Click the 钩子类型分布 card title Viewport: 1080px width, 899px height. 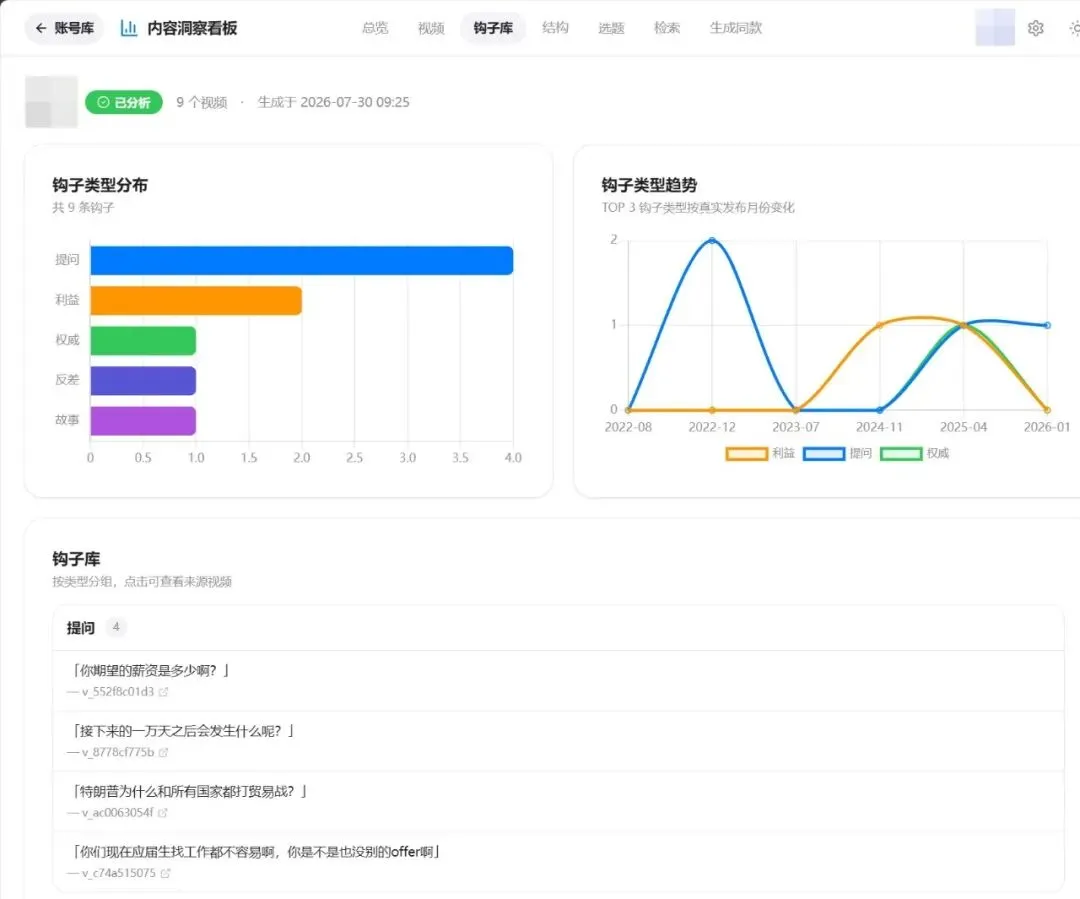100,185
